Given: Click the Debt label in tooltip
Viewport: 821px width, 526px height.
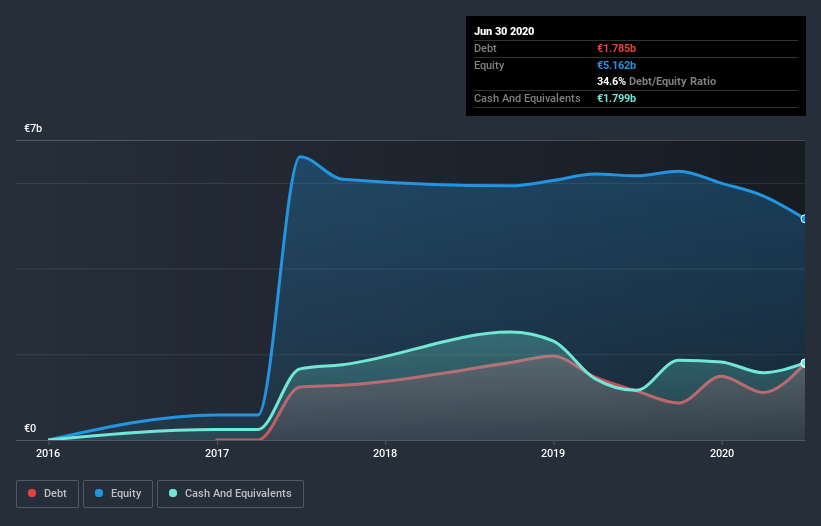Looking at the screenshot, I should point(485,48).
